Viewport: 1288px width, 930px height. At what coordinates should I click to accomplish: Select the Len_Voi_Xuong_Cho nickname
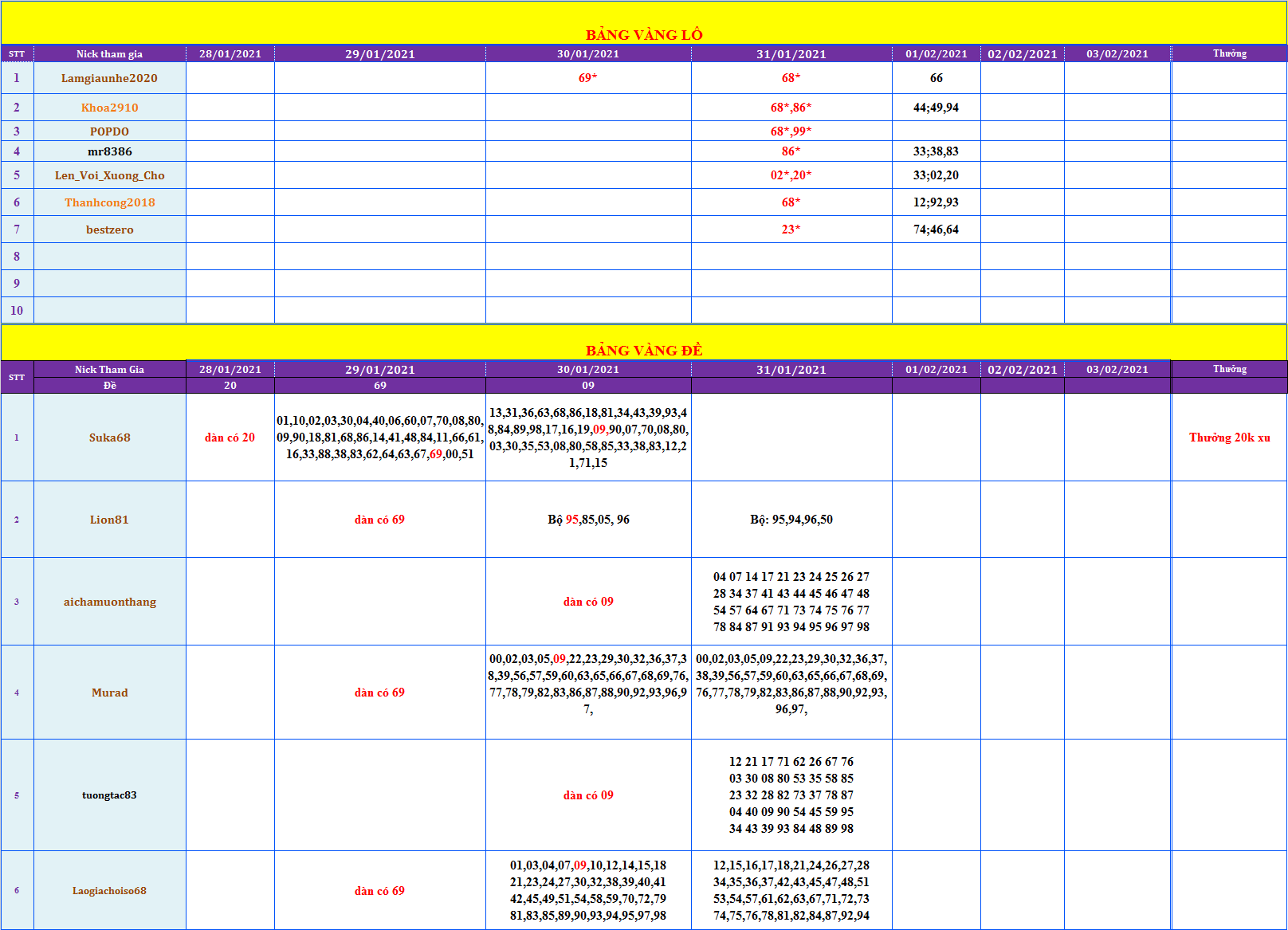coord(109,175)
